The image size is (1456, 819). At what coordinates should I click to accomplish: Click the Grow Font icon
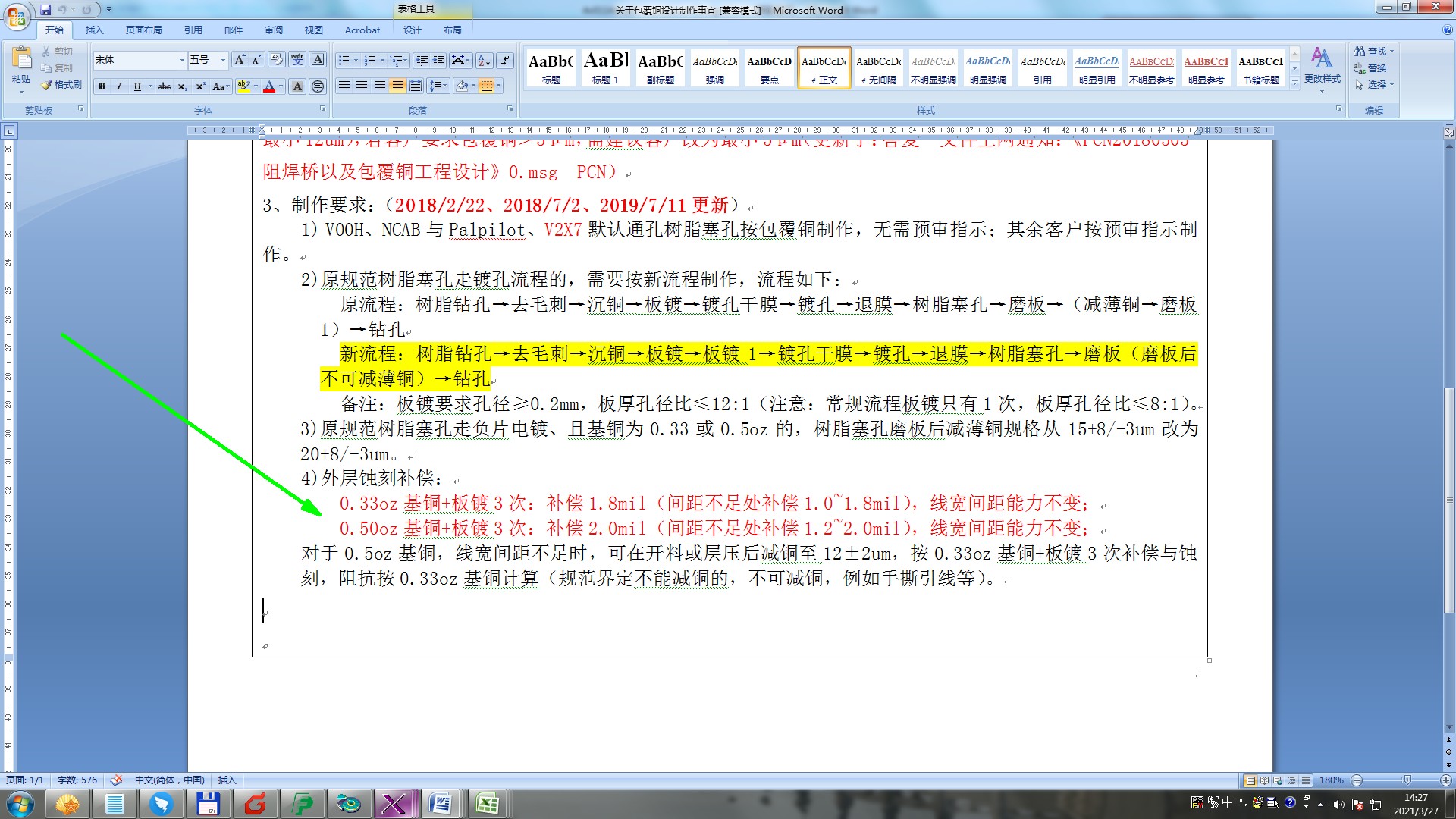[240, 60]
